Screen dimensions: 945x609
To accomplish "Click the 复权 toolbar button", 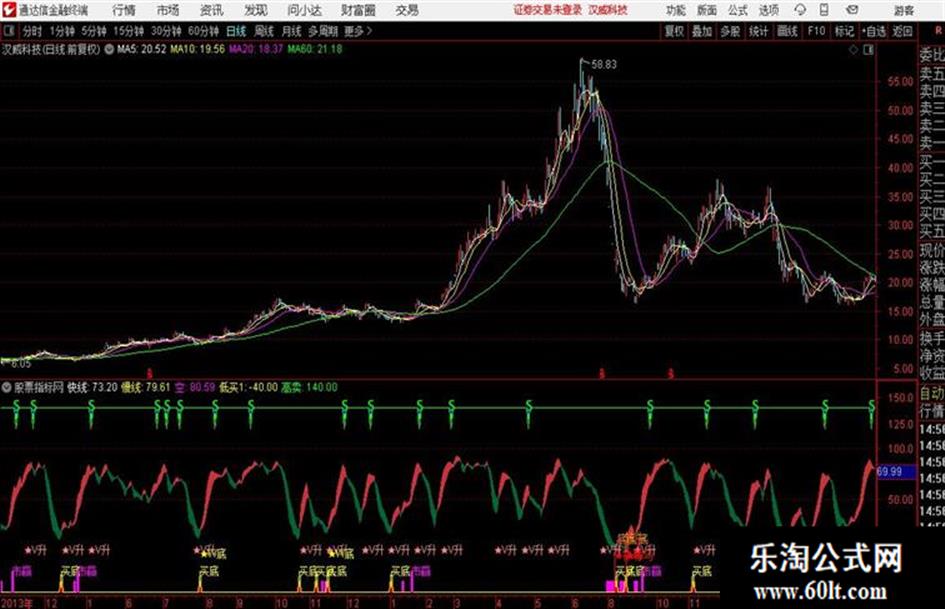I will tap(674, 31).
